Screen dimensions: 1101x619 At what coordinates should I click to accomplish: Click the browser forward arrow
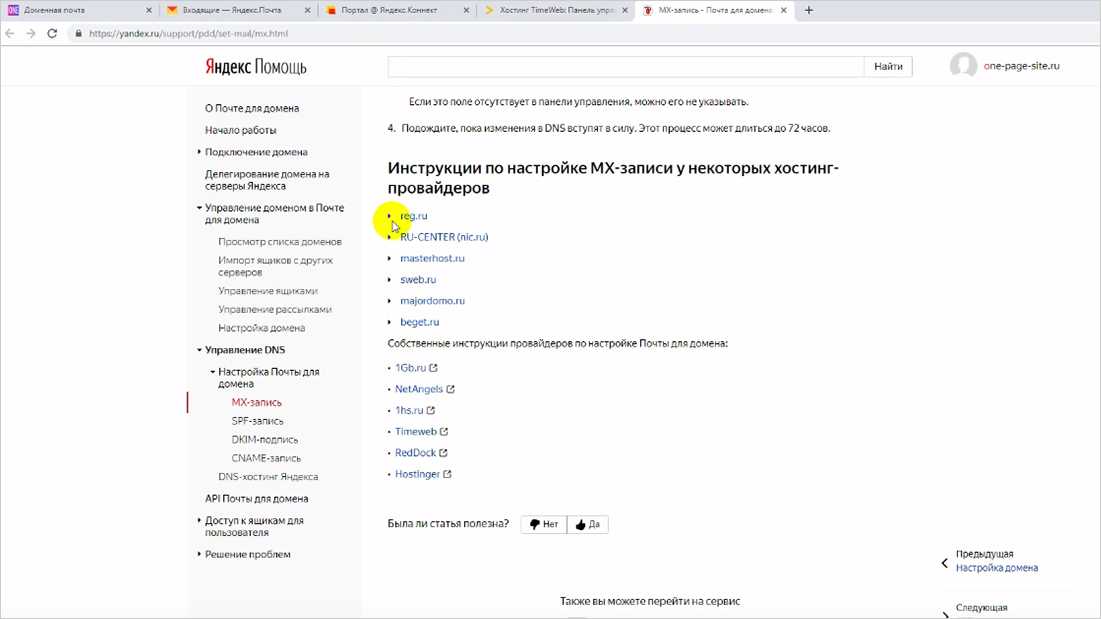[31, 33]
